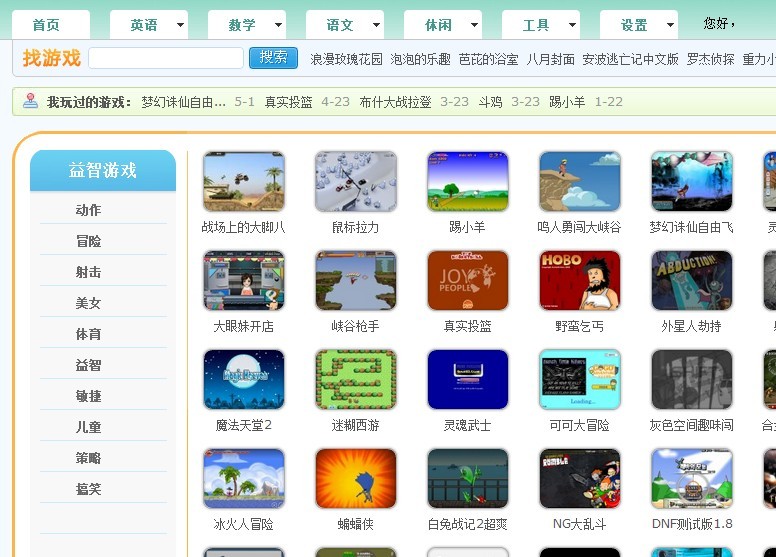
Task: Open the 蝙蝠侠 game thumbnail
Action: point(356,479)
